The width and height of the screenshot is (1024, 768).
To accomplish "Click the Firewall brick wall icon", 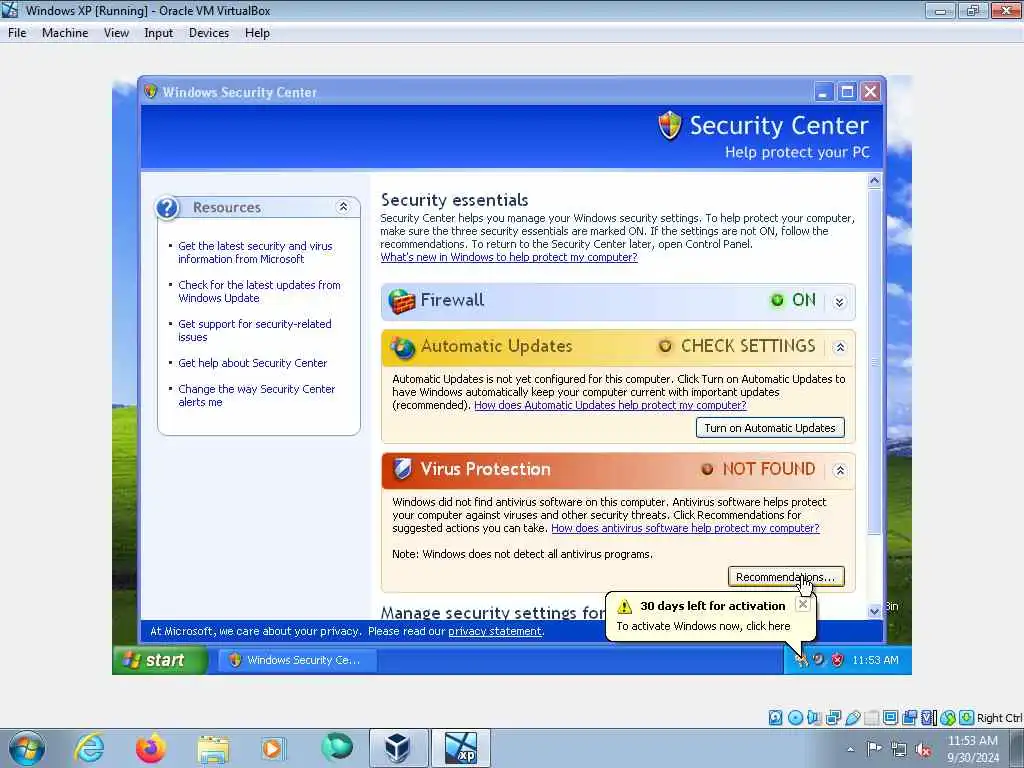I will click(402, 301).
